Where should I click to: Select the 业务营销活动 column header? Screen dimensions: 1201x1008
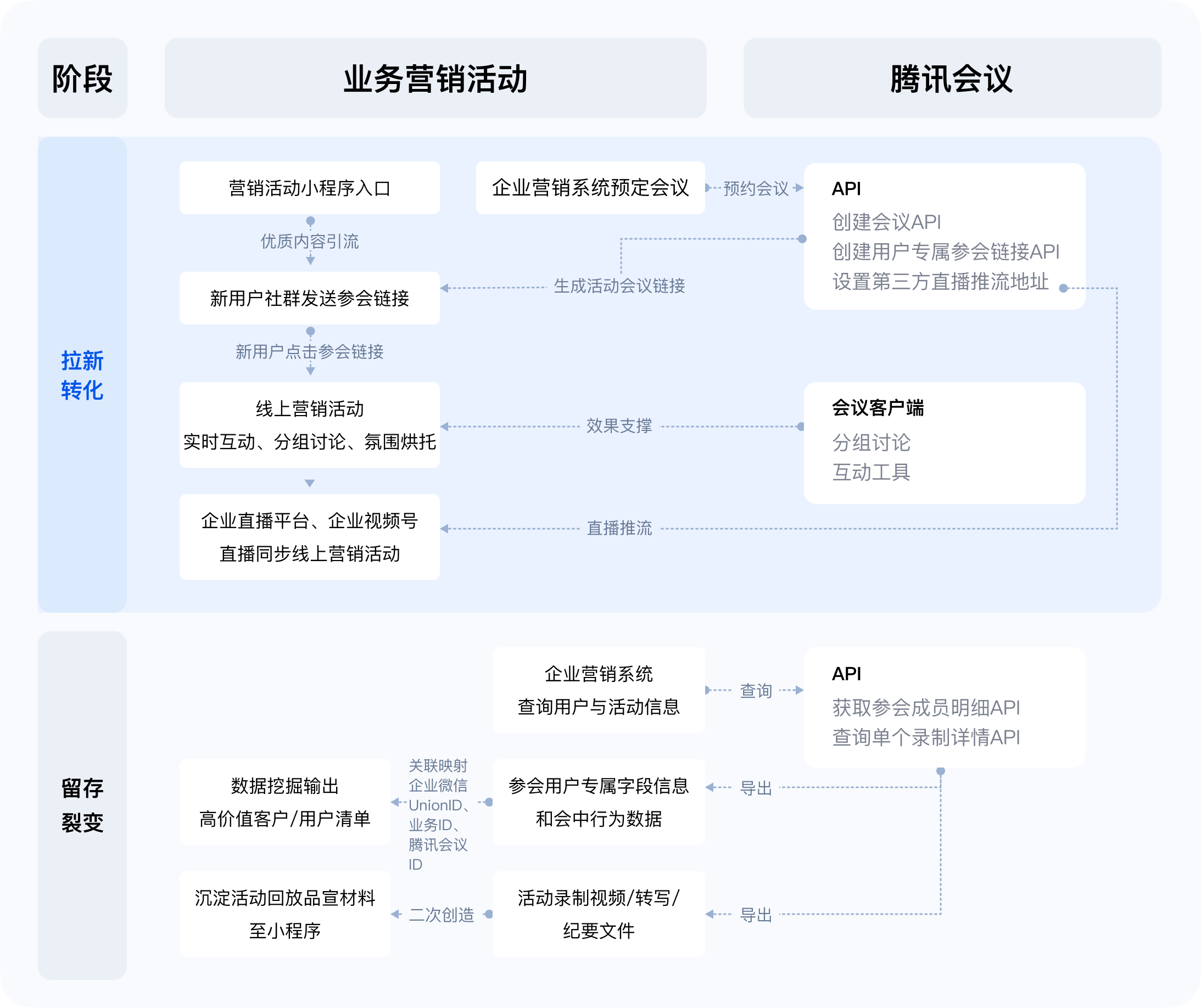[x=434, y=79]
